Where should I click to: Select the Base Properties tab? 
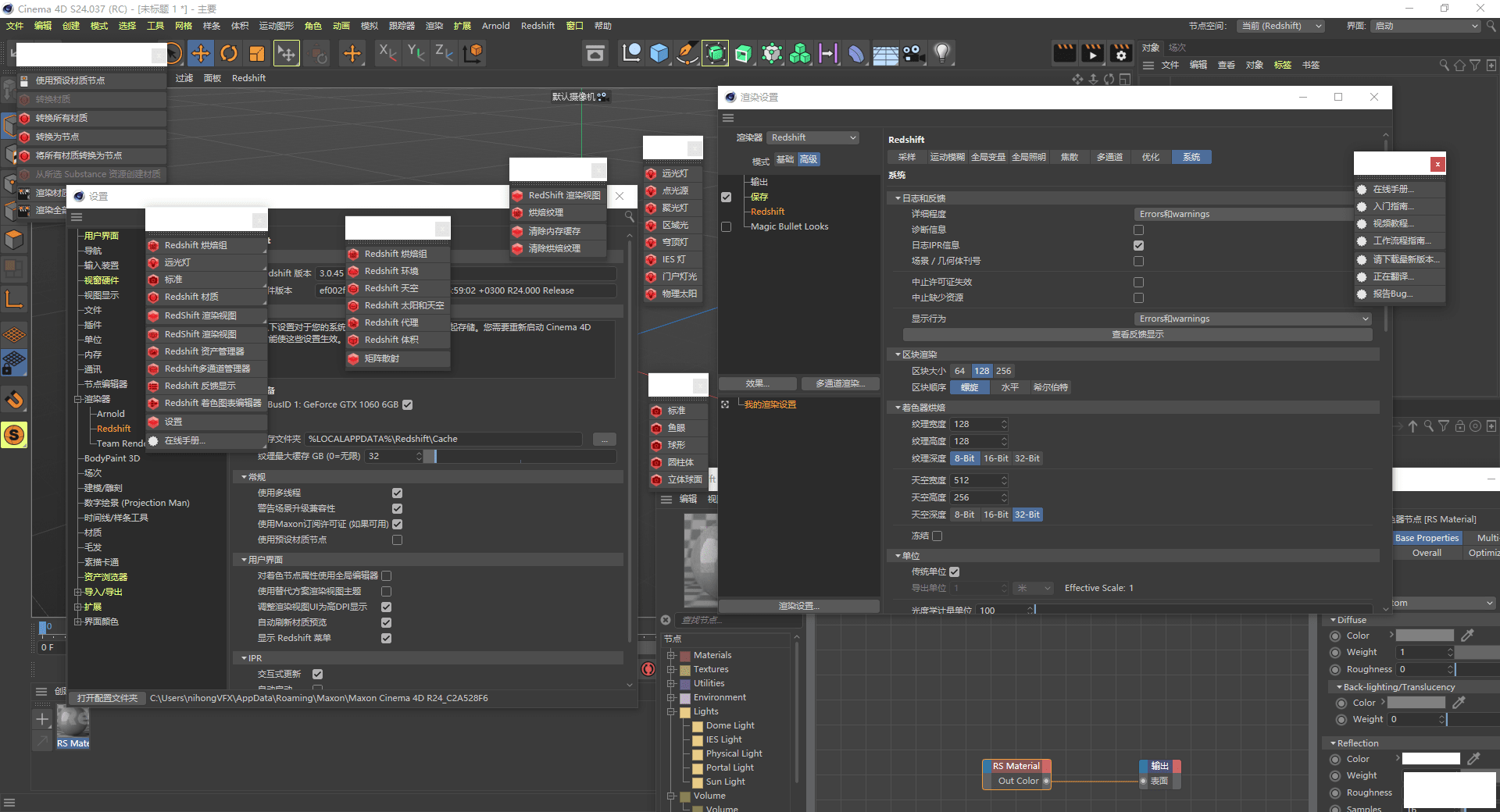click(1427, 538)
